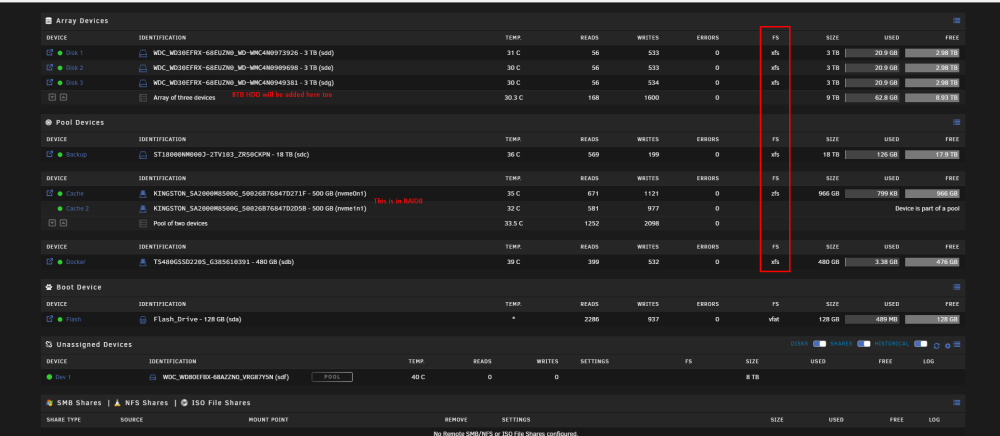Image resolution: width=1000 pixels, height=436 pixels.
Task: Click Docker free space bar 476 GB
Action: pyautogui.click(x=932, y=261)
